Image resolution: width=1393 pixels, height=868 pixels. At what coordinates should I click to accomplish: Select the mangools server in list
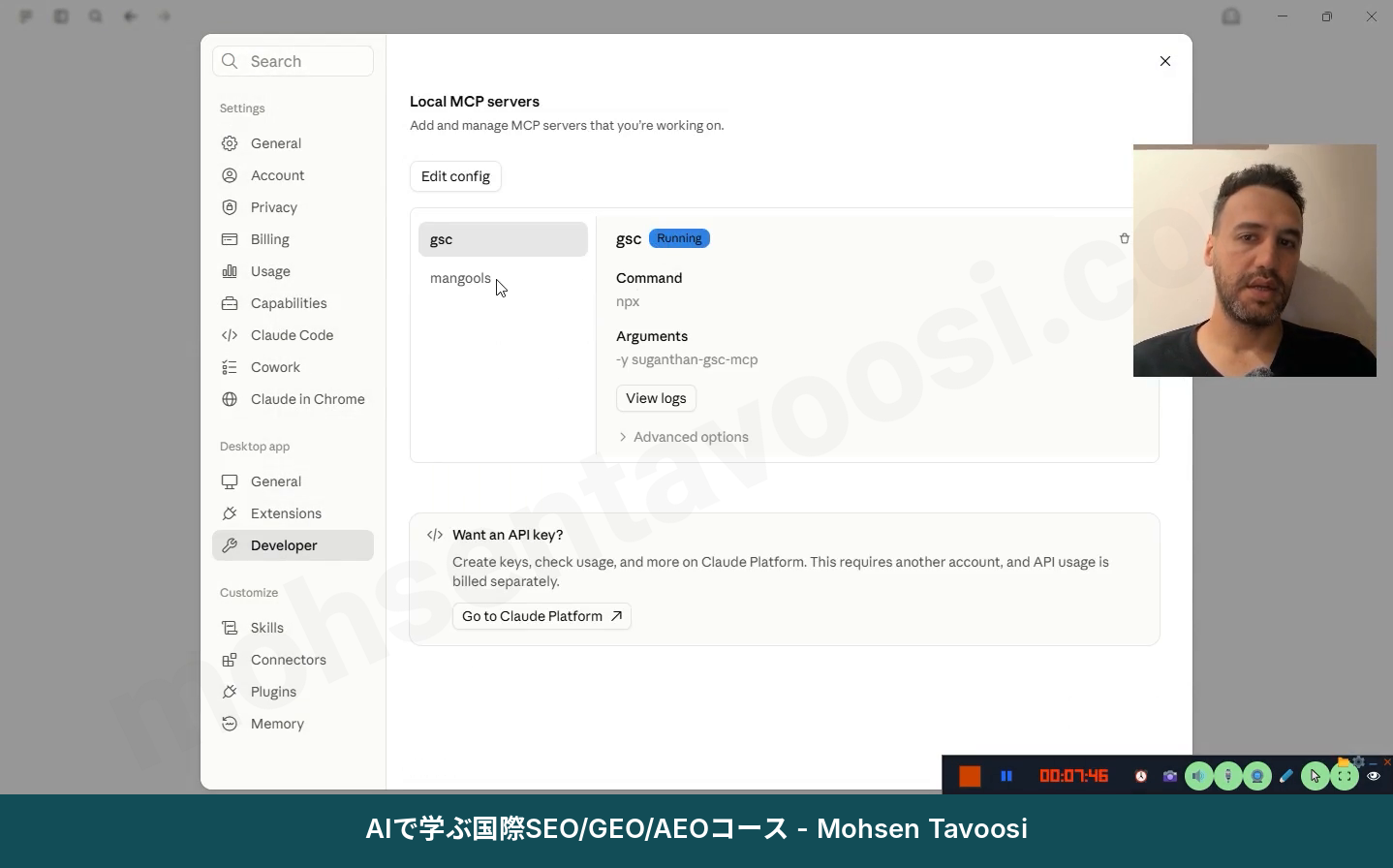(x=503, y=278)
